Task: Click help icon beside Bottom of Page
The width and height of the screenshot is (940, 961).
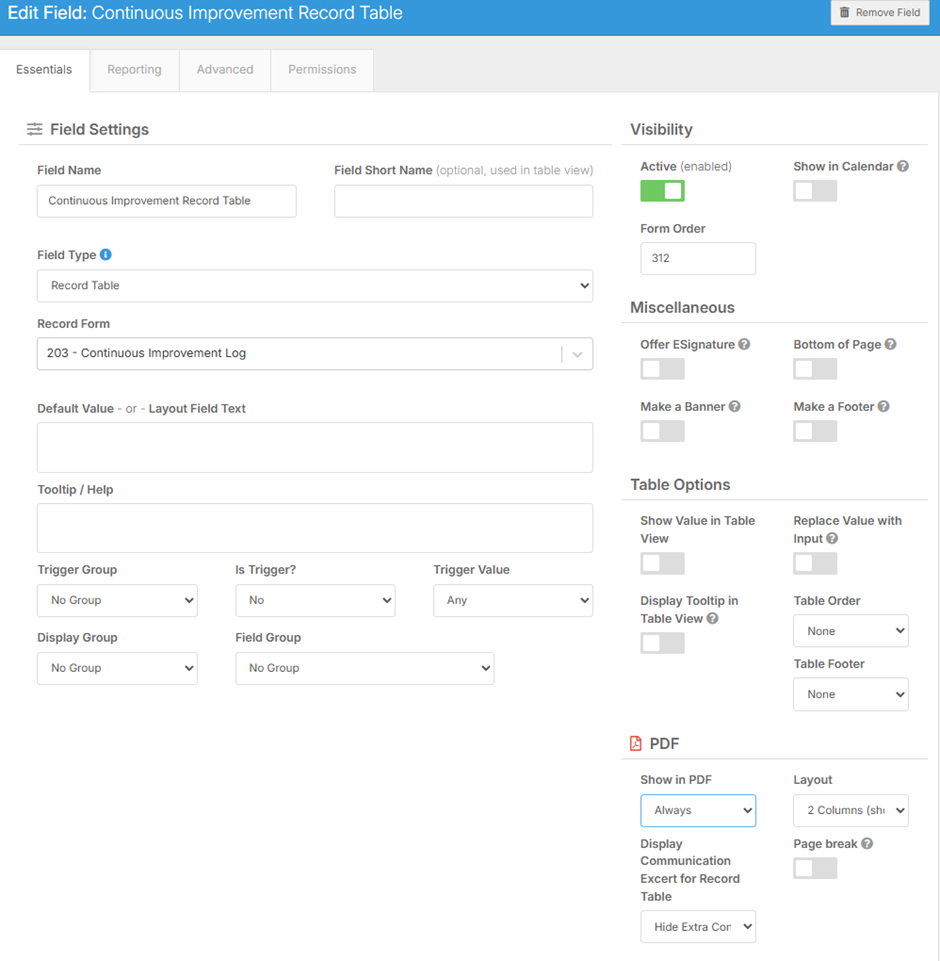Action: (890, 345)
